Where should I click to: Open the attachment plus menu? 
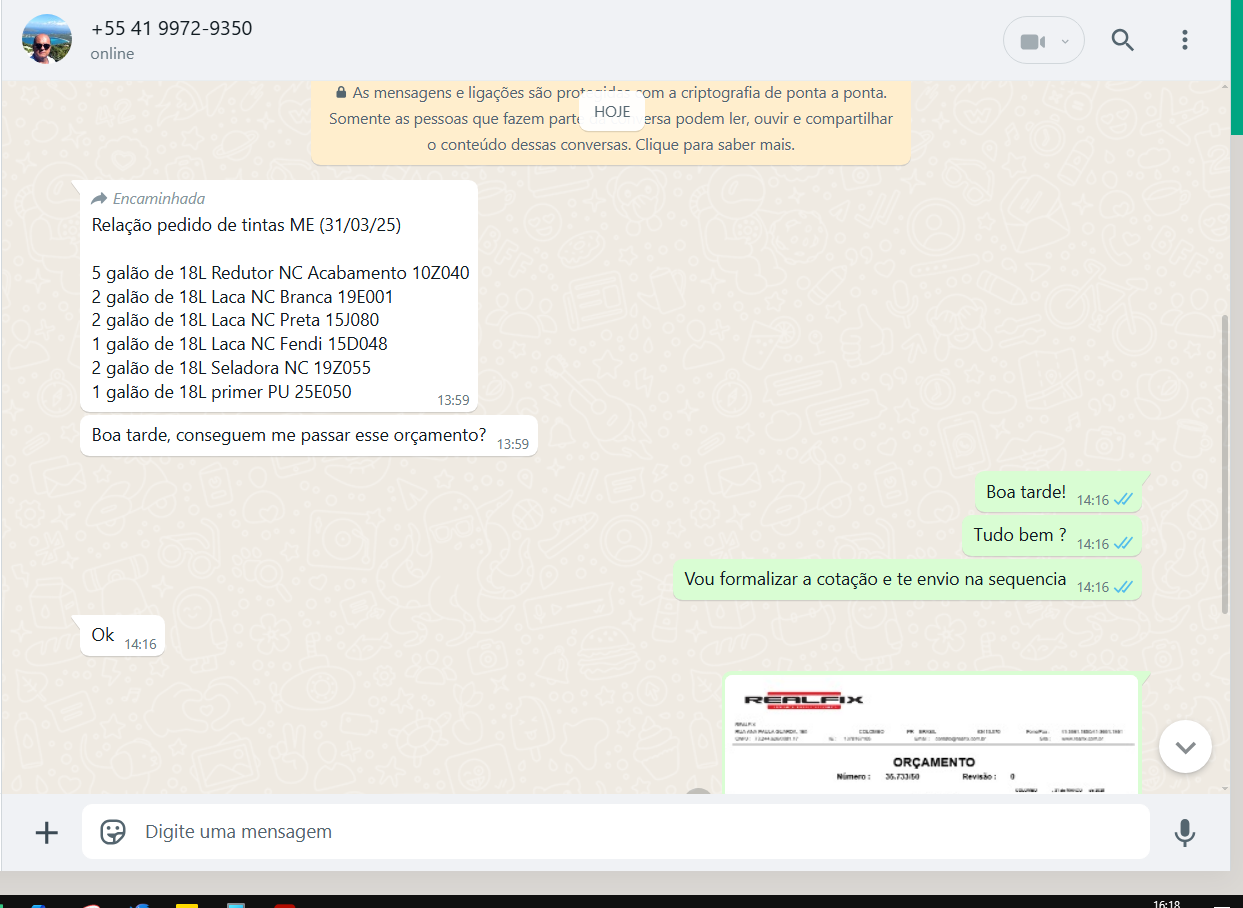click(46, 832)
